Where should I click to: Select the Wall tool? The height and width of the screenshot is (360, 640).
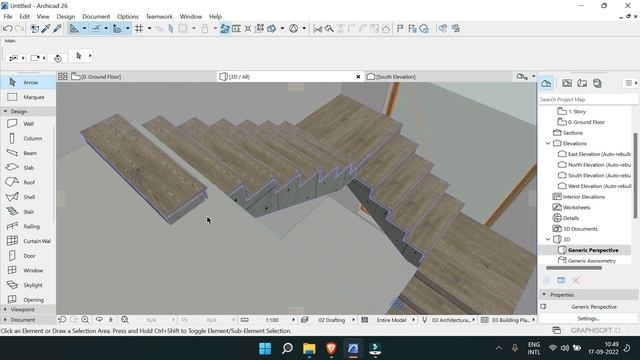pos(28,124)
